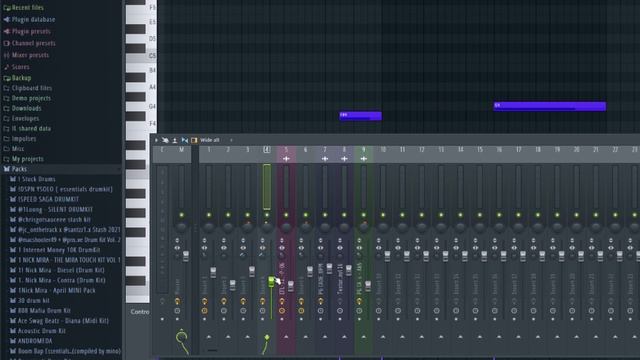The image size is (640, 360).
Task: Click the piano roll Control button
Action: coord(140,312)
